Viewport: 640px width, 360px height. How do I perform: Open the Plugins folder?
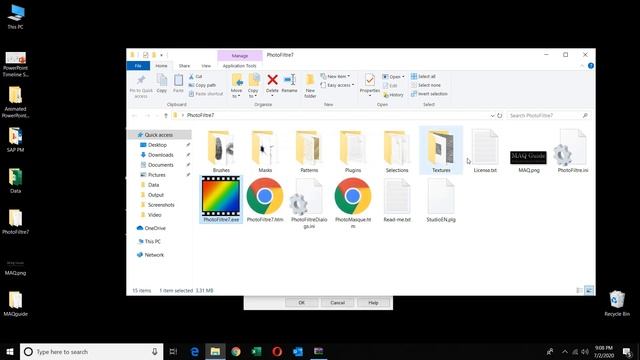(353, 151)
